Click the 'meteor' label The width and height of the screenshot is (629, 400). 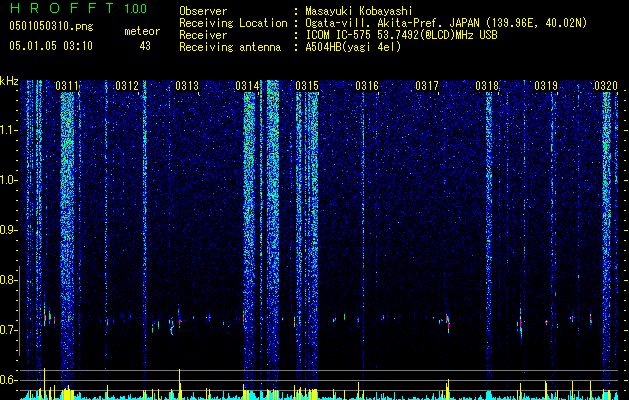click(142, 31)
